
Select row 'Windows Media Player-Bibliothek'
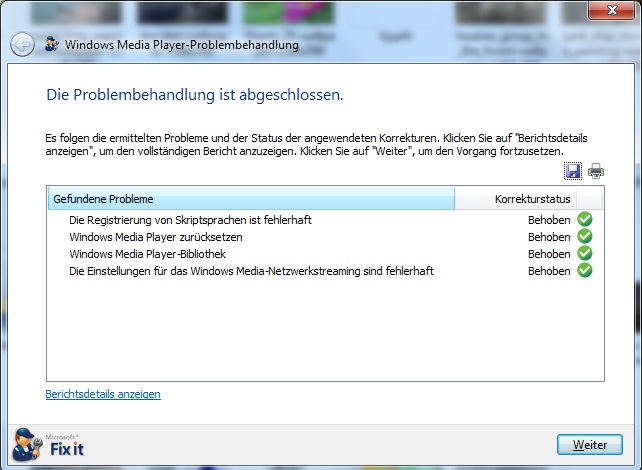tap(325, 254)
